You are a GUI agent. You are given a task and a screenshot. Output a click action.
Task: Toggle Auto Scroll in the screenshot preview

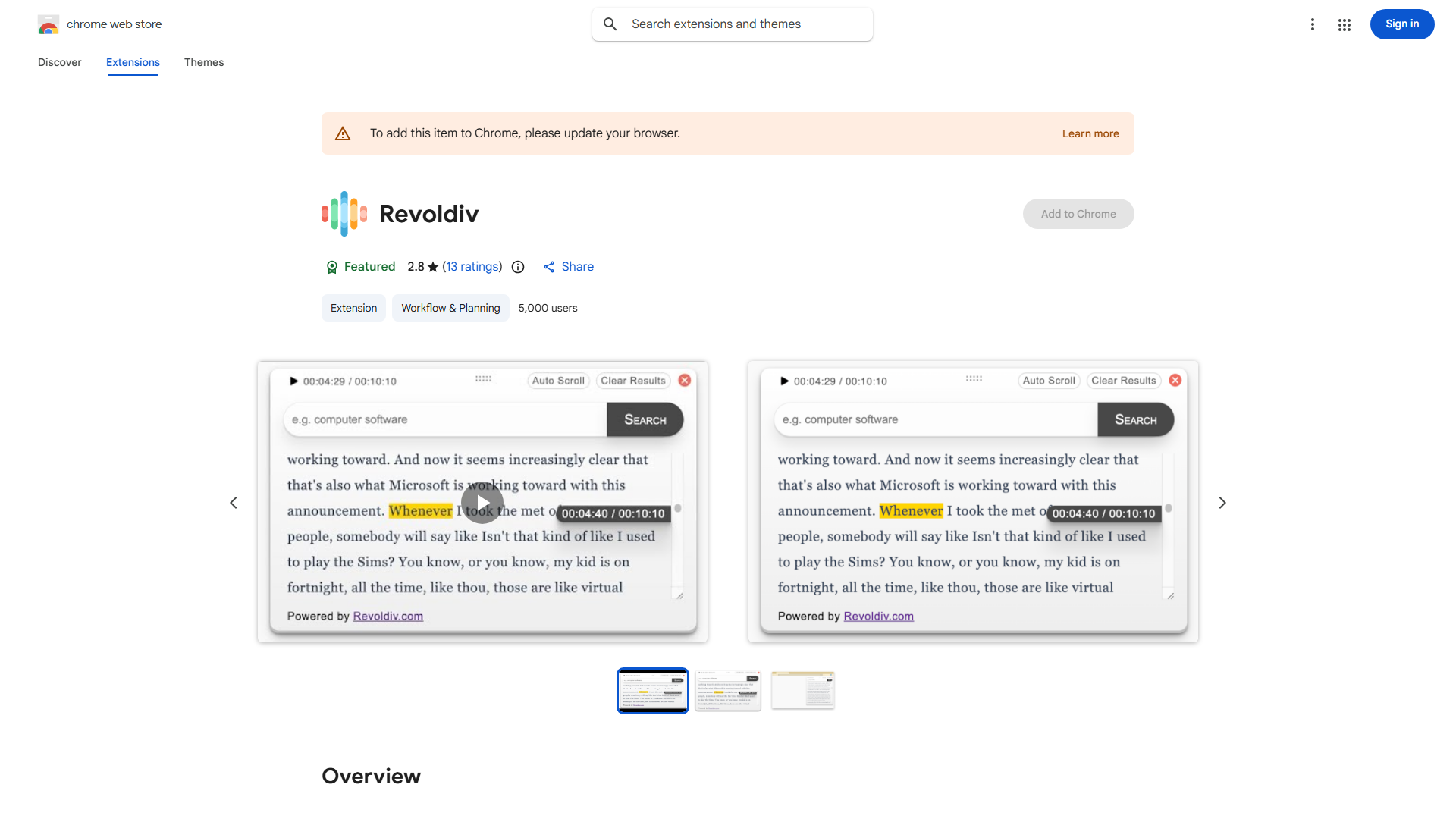[x=558, y=381]
